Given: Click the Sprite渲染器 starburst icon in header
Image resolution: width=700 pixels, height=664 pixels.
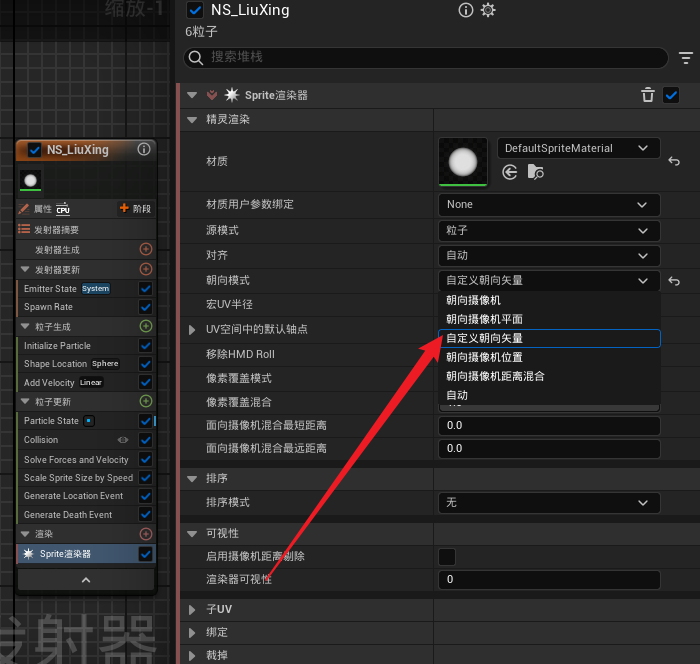Looking at the screenshot, I should pyautogui.click(x=232, y=95).
